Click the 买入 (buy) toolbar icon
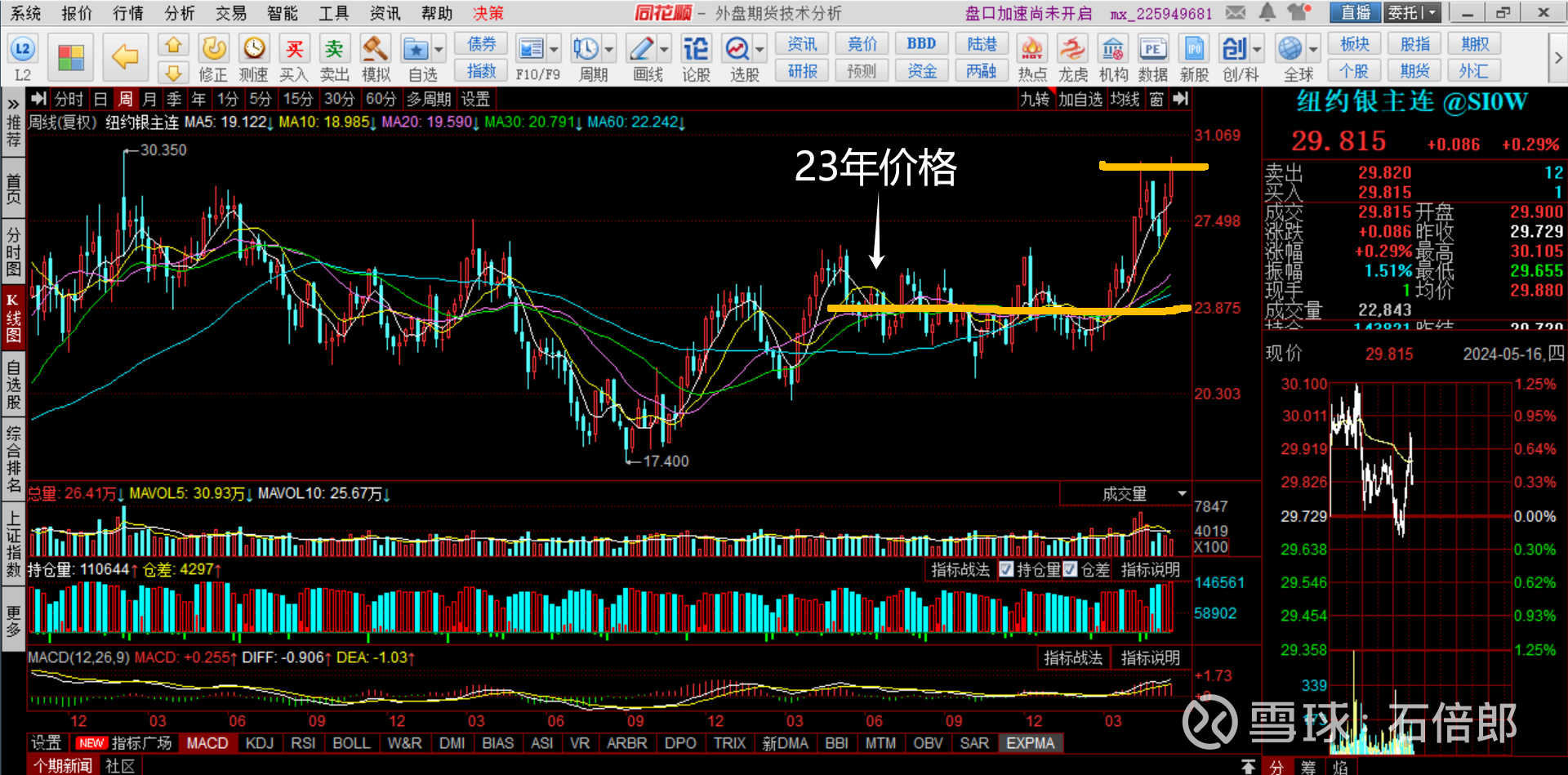 [294, 50]
